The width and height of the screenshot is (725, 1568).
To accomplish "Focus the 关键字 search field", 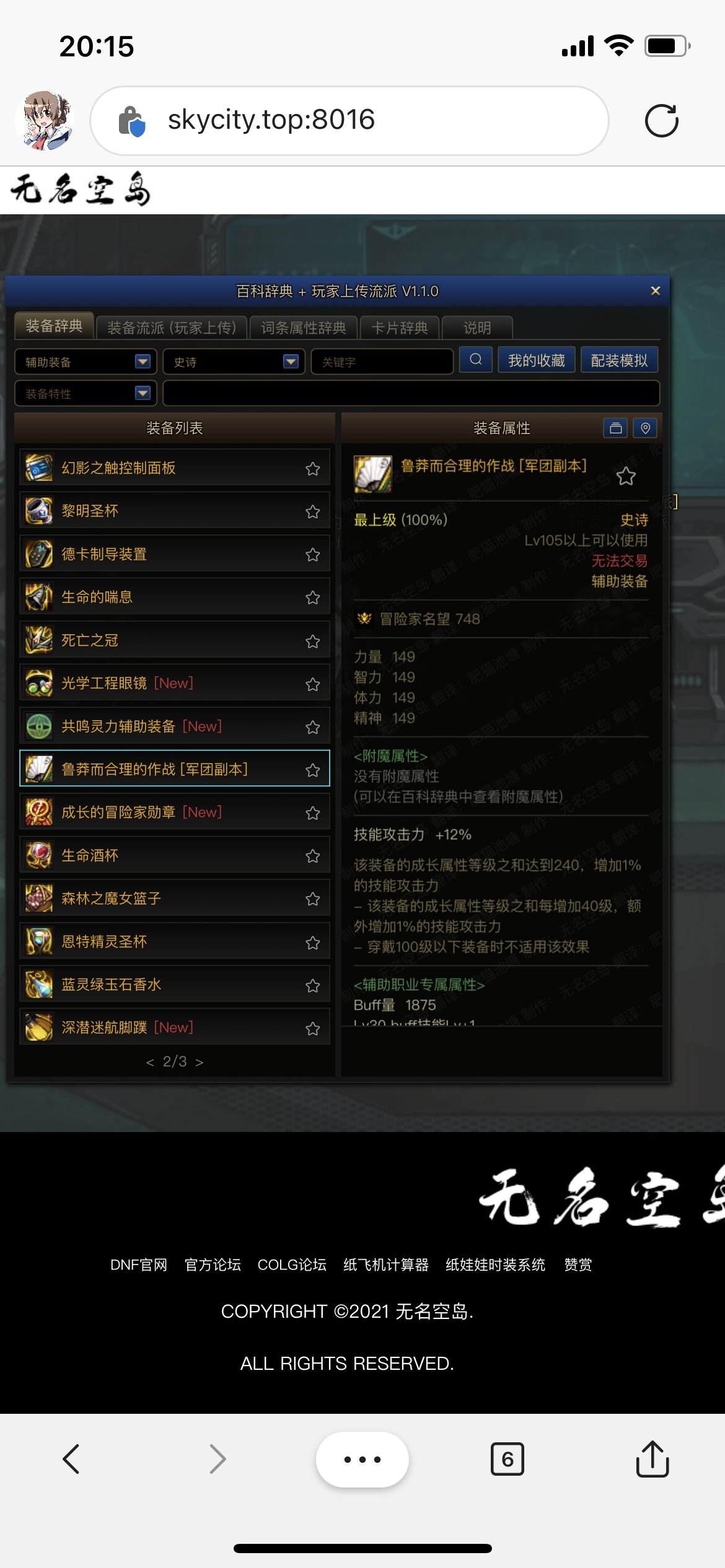I will tap(382, 362).
